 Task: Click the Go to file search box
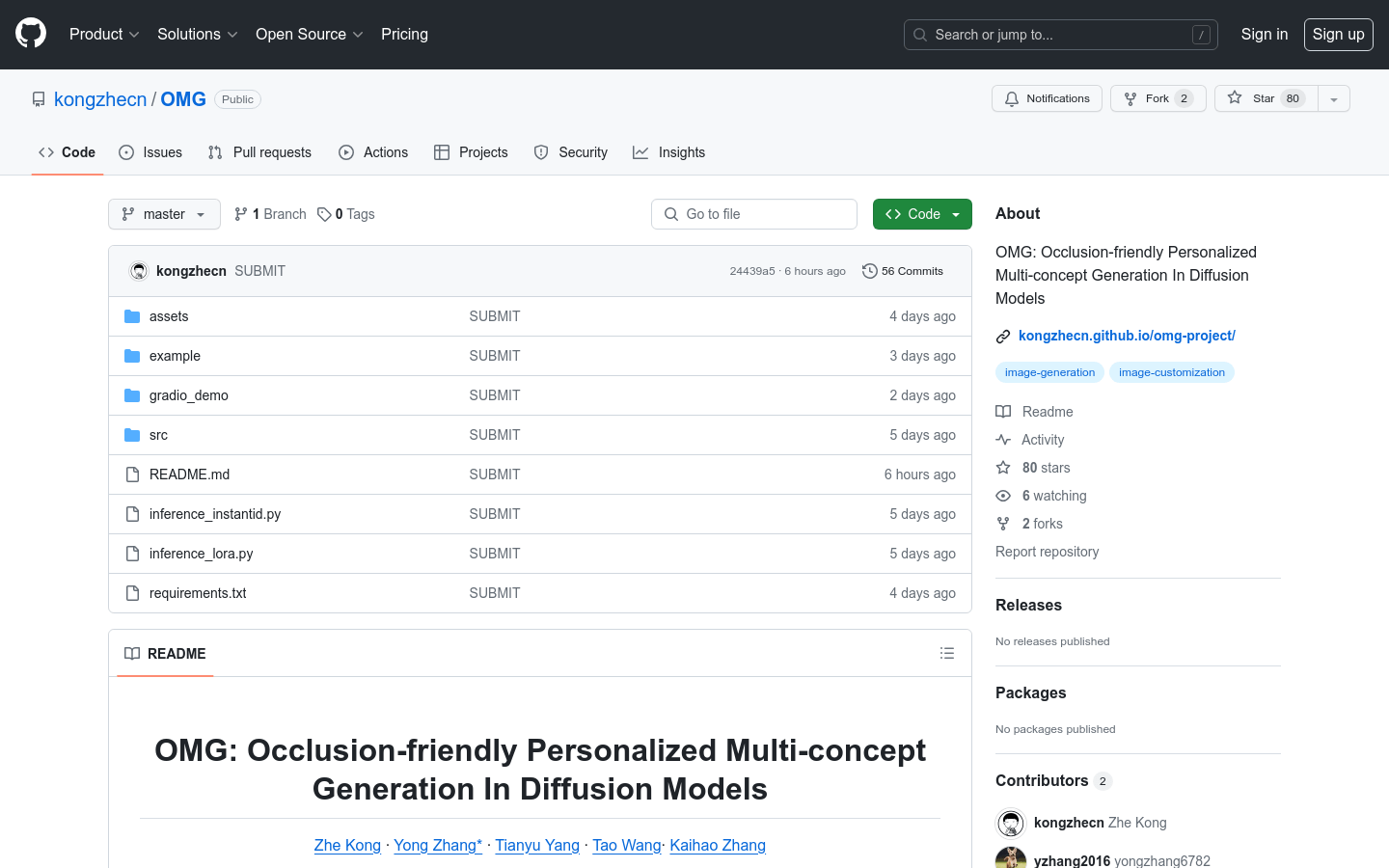click(754, 214)
